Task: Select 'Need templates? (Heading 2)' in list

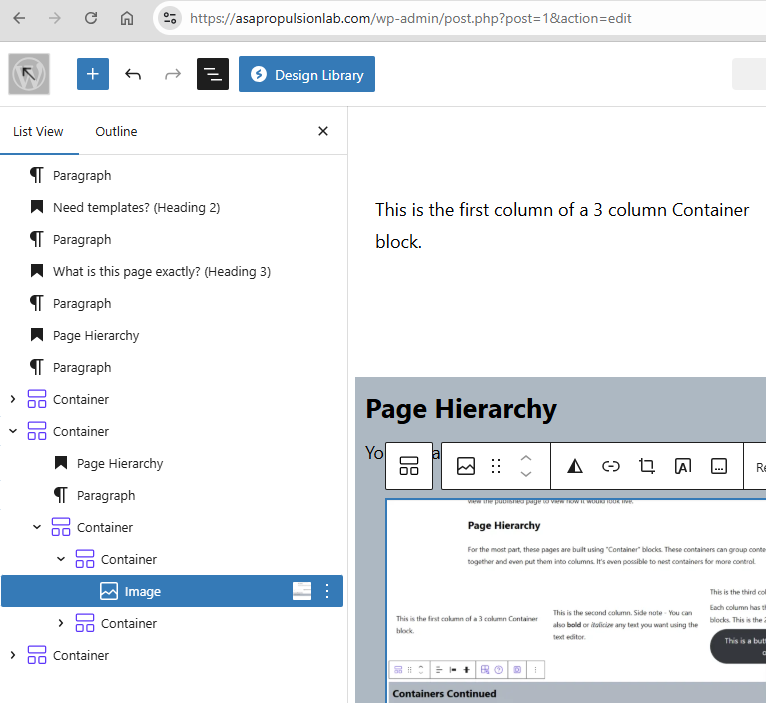Action: click(136, 208)
